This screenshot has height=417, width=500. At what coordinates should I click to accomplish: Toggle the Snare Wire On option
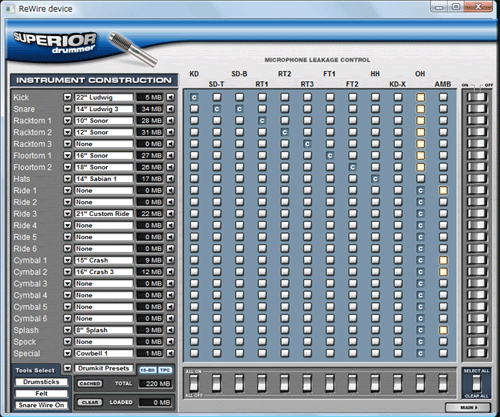(x=41, y=405)
